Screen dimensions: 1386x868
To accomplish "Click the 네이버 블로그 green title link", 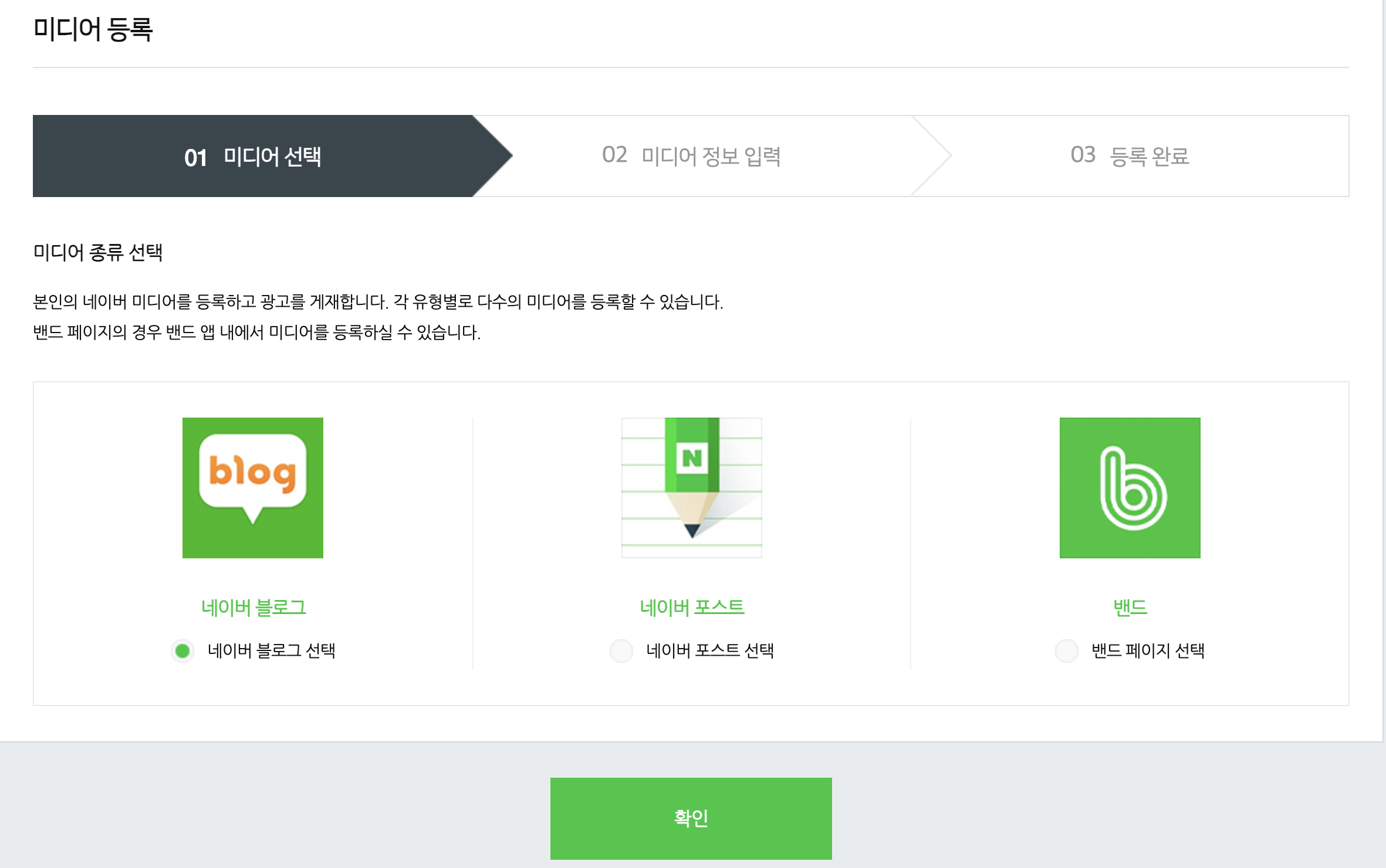I will click(x=253, y=607).
